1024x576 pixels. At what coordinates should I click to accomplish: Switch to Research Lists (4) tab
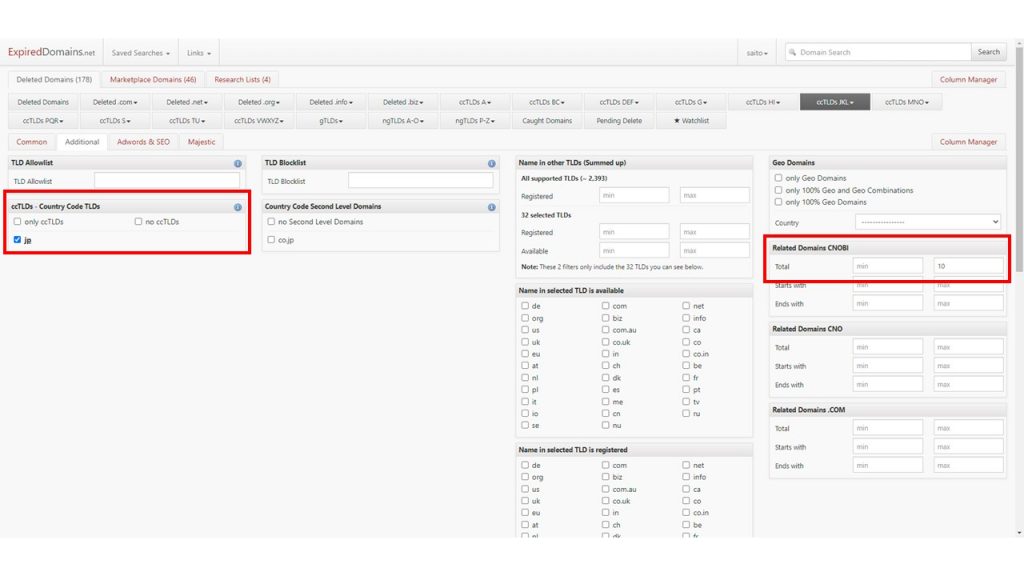pyautogui.click(x=242, y=80)
